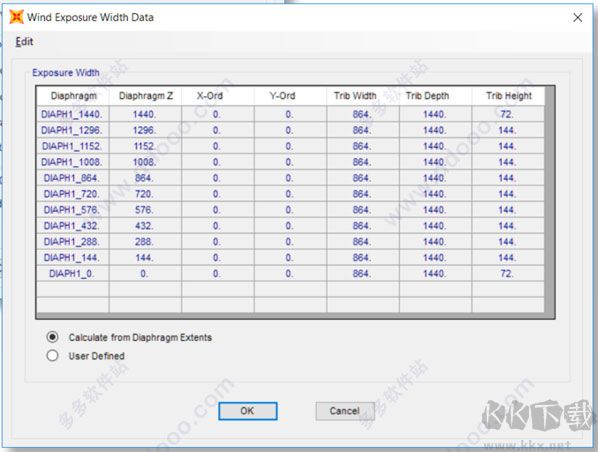The height and width of the screenshot is (452, 598).
Task: Click Diaphragm Z value 1008.
Action: point(145,162)
